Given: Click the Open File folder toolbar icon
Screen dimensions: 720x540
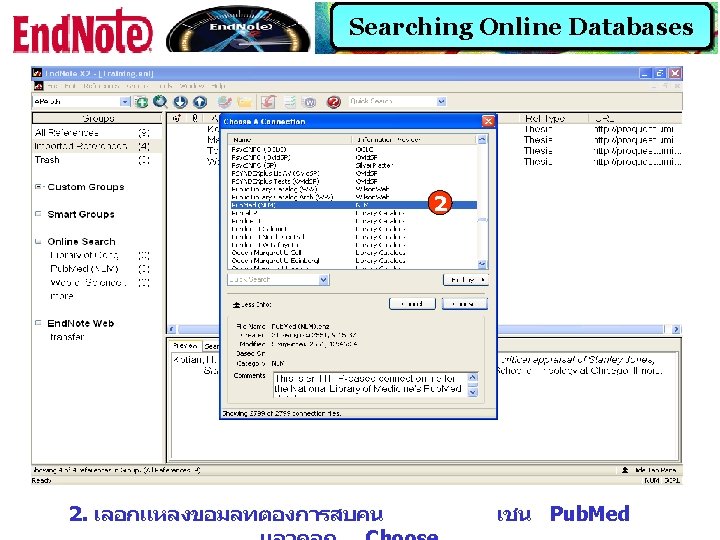Looking at the screenshot, I should click(244, 102).
